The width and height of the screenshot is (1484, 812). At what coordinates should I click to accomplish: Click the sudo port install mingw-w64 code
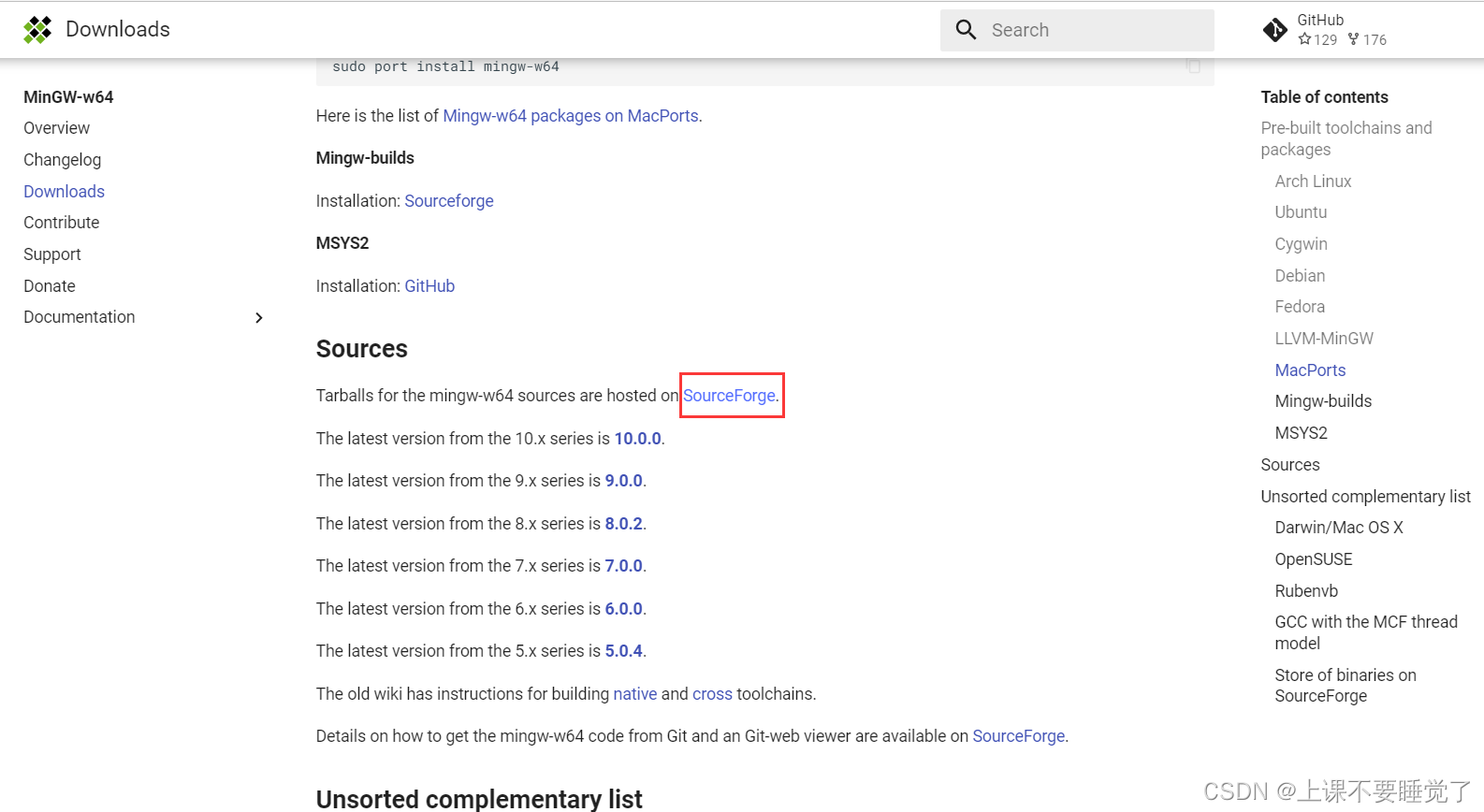(x=445, y=66)
